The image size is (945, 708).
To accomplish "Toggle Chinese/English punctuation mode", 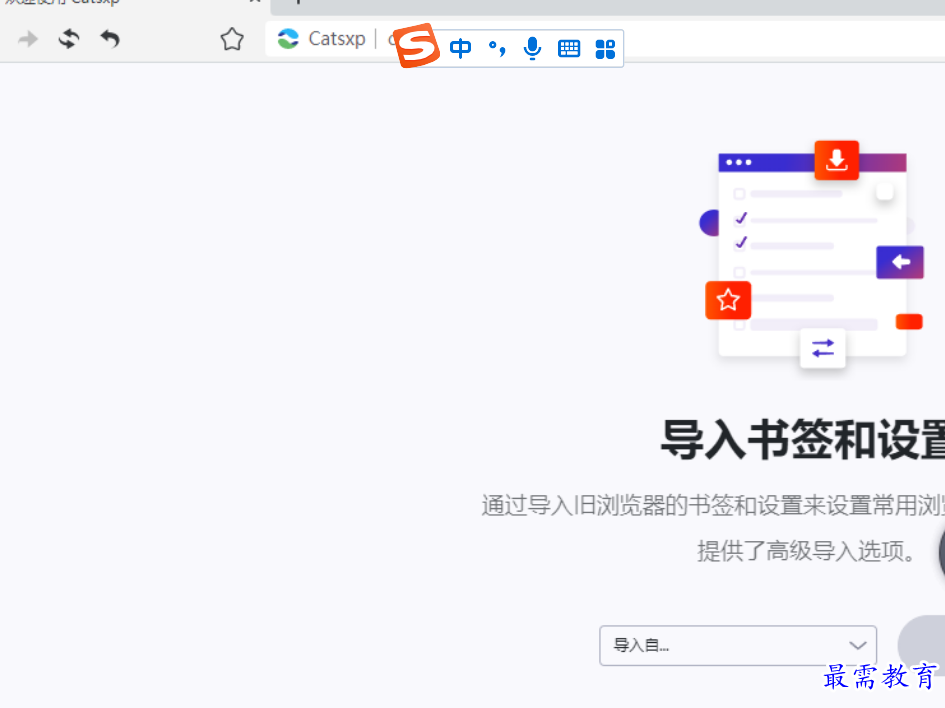I will point(496,47).
